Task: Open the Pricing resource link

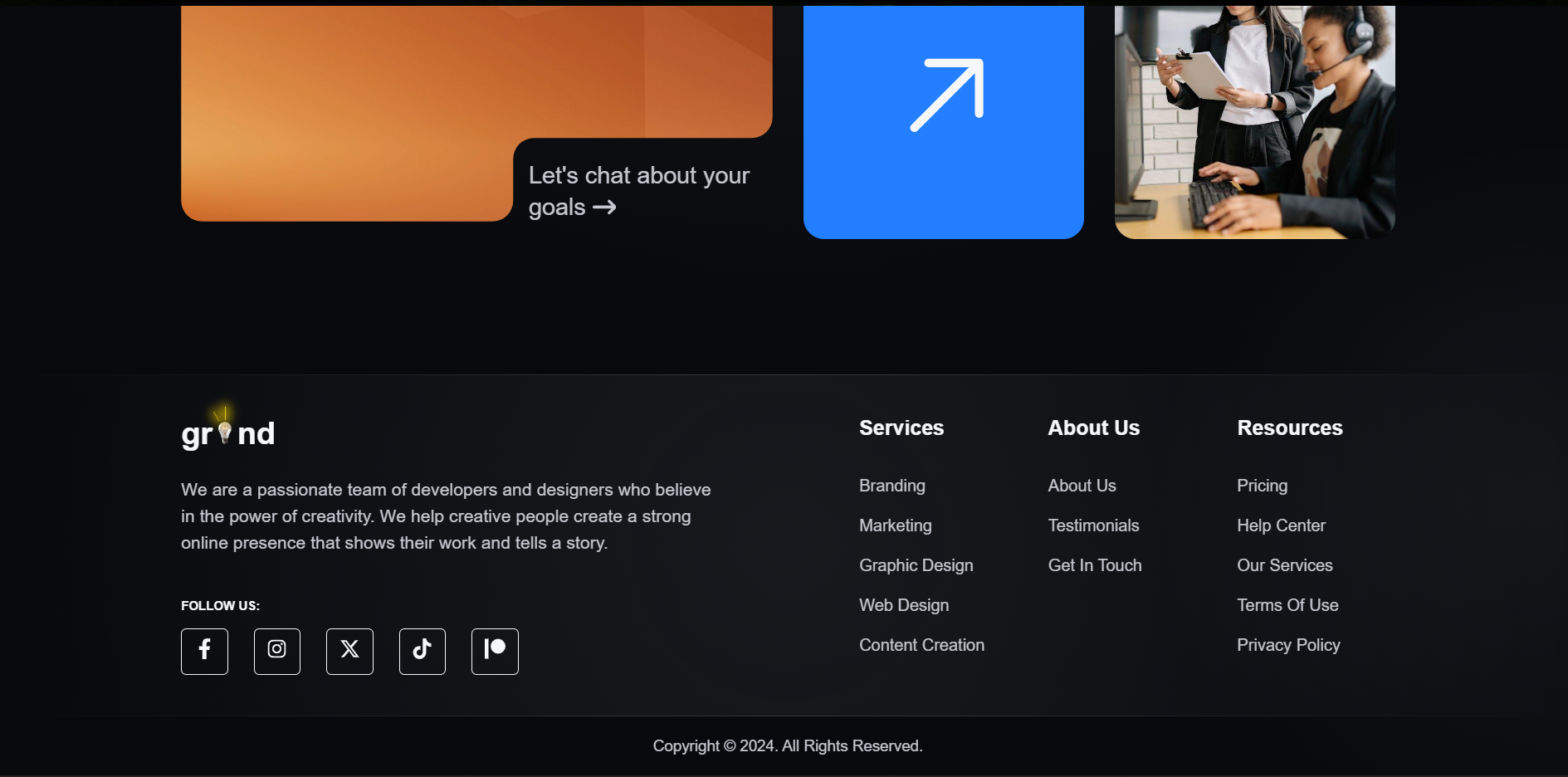Action: point(1262,486)
